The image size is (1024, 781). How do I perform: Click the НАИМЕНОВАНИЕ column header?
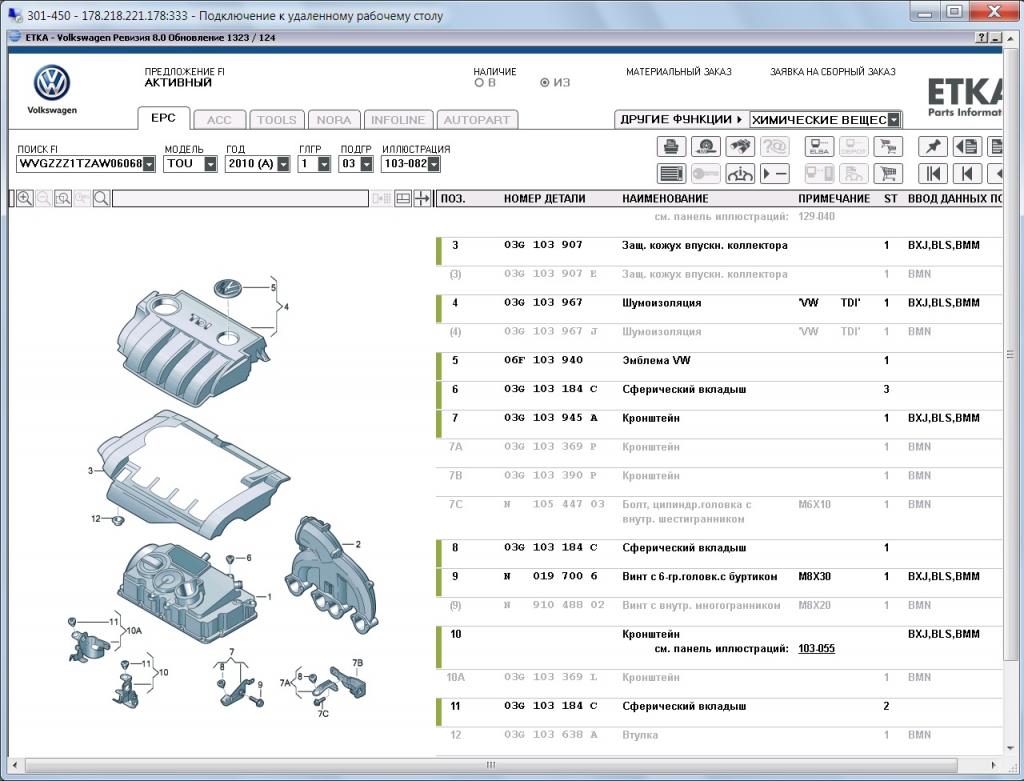[665, 199]
